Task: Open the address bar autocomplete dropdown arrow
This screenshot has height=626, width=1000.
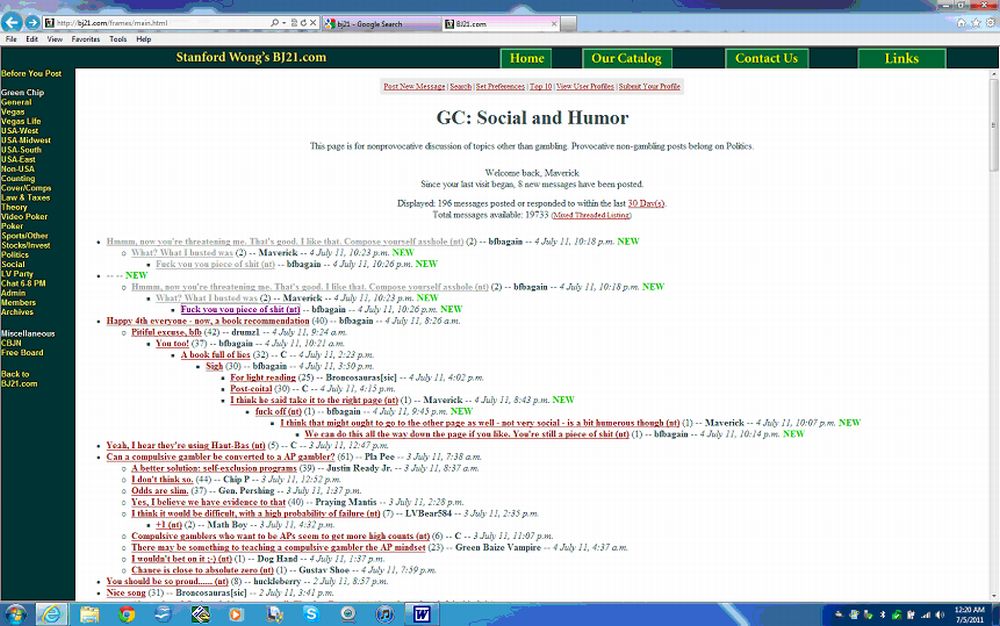Action: (284, 23)
